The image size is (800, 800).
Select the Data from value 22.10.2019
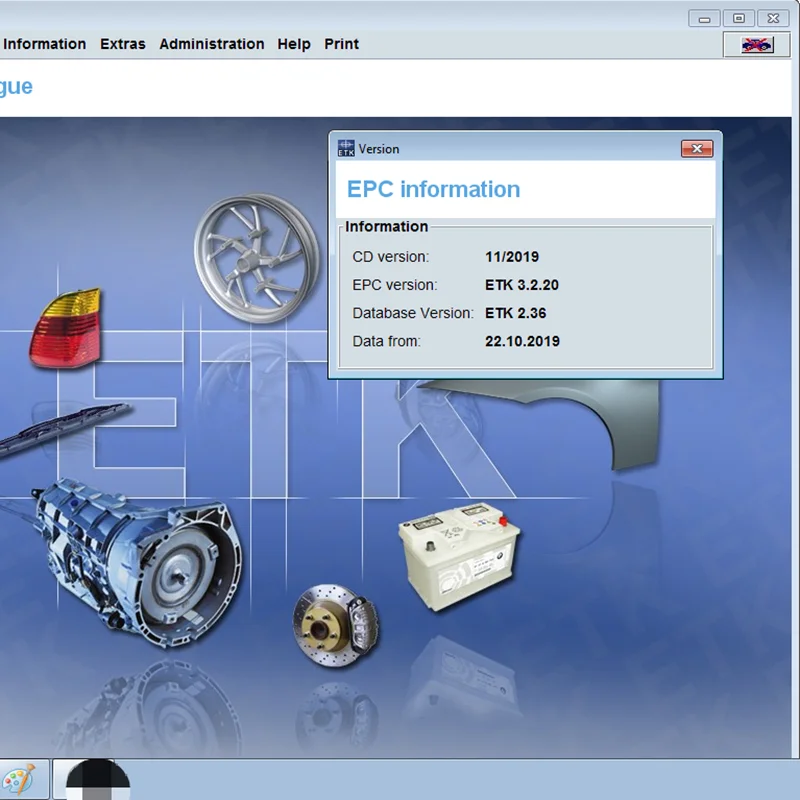tap(522, 341)
